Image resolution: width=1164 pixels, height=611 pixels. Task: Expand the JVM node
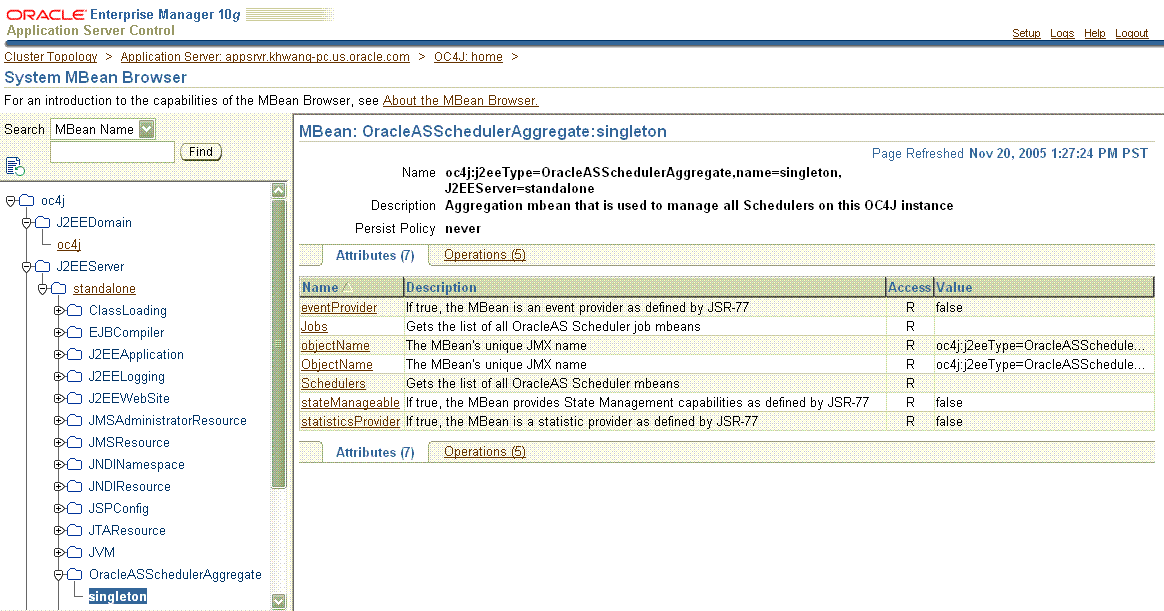[x=59, y=552]
